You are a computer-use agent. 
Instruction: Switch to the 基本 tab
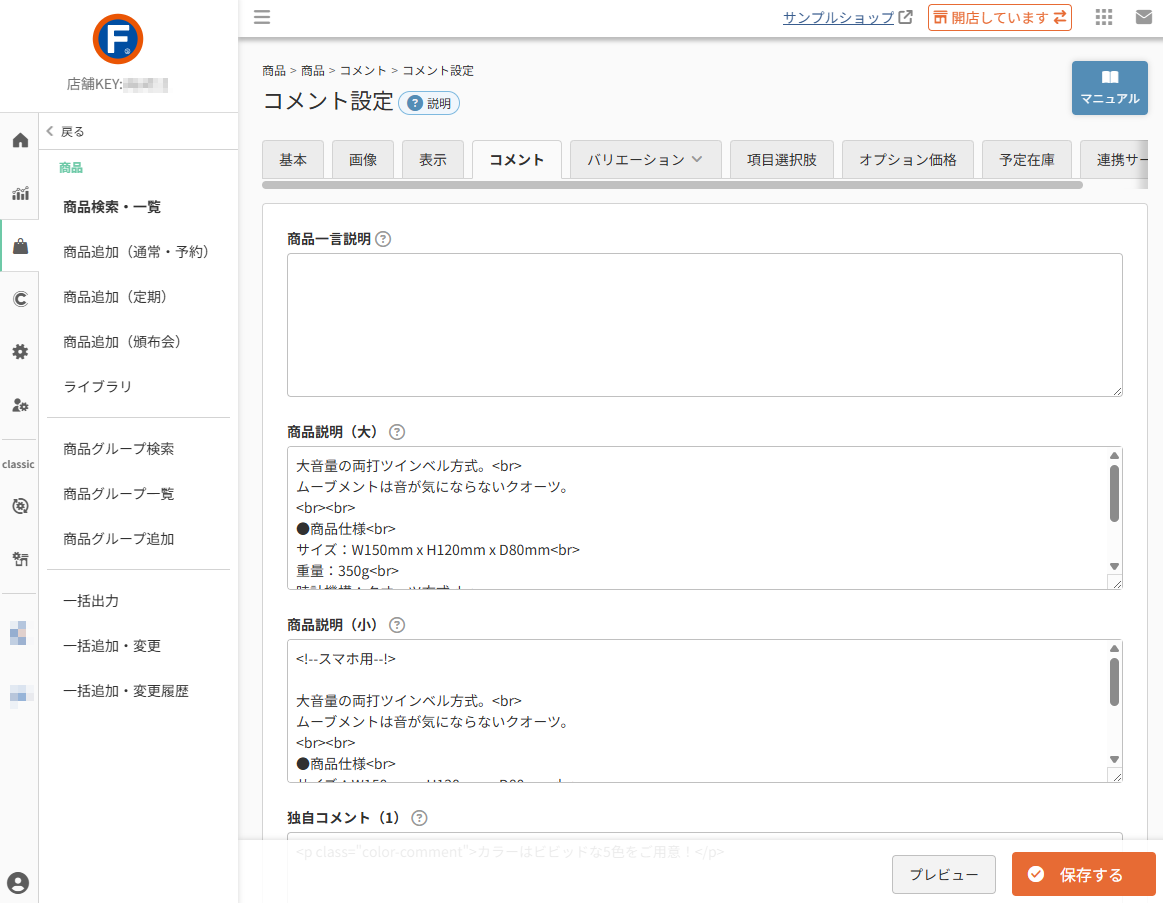pos(293,160)
